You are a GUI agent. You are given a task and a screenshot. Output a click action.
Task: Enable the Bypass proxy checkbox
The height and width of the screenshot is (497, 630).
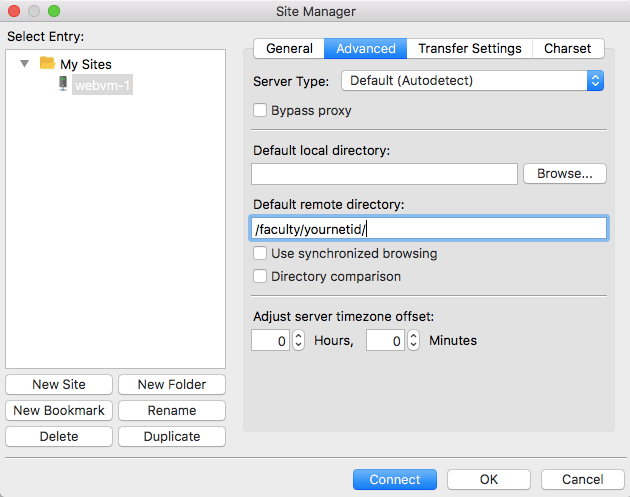click(x=260, y=110)
